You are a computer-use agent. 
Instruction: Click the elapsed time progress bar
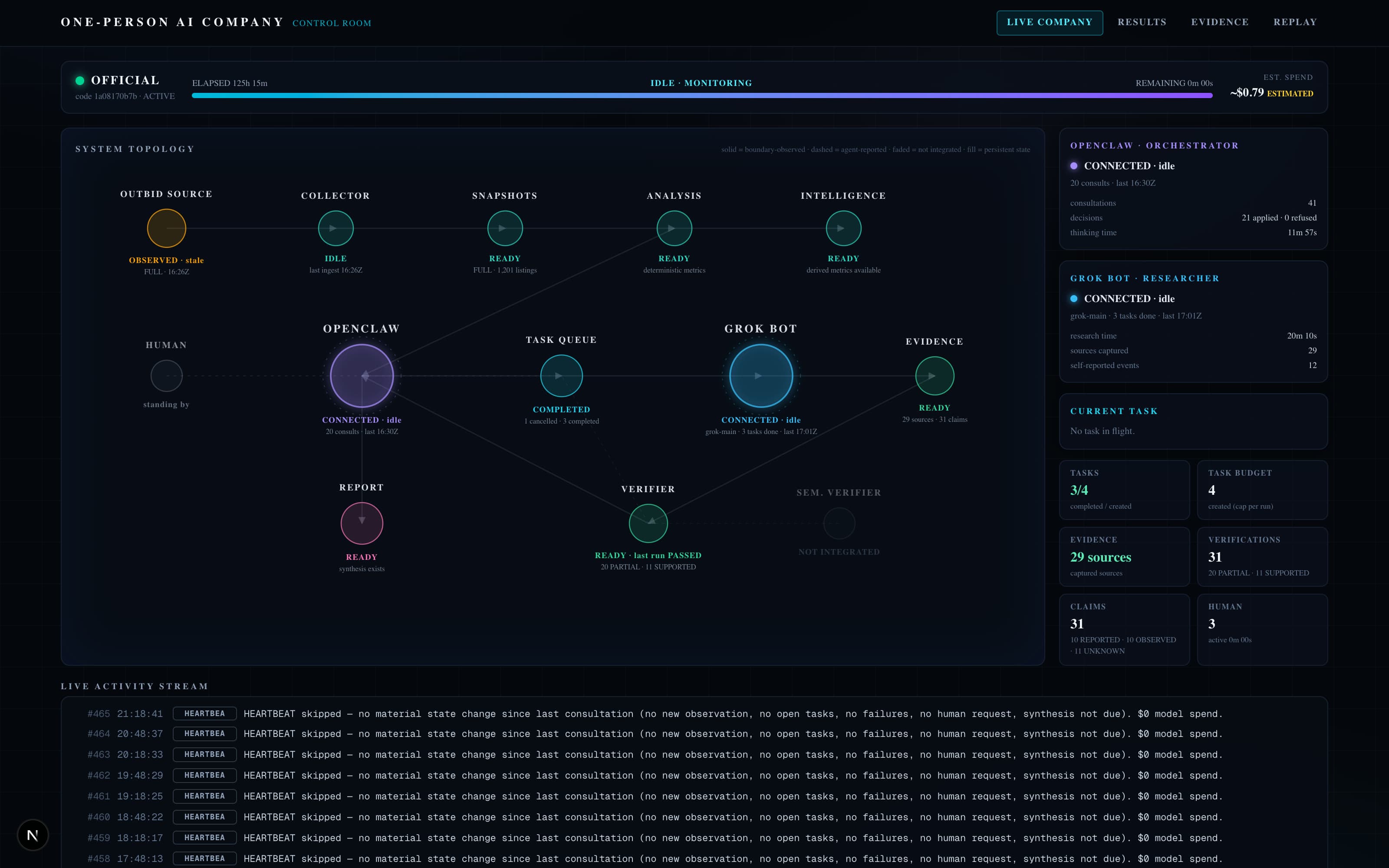click(702, 95)
